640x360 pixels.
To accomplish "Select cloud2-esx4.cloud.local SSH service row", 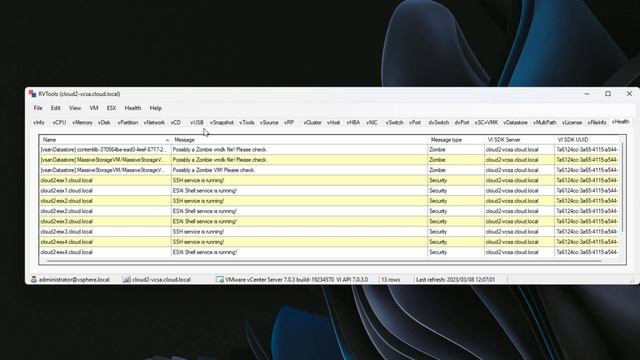I will point(330,242).
